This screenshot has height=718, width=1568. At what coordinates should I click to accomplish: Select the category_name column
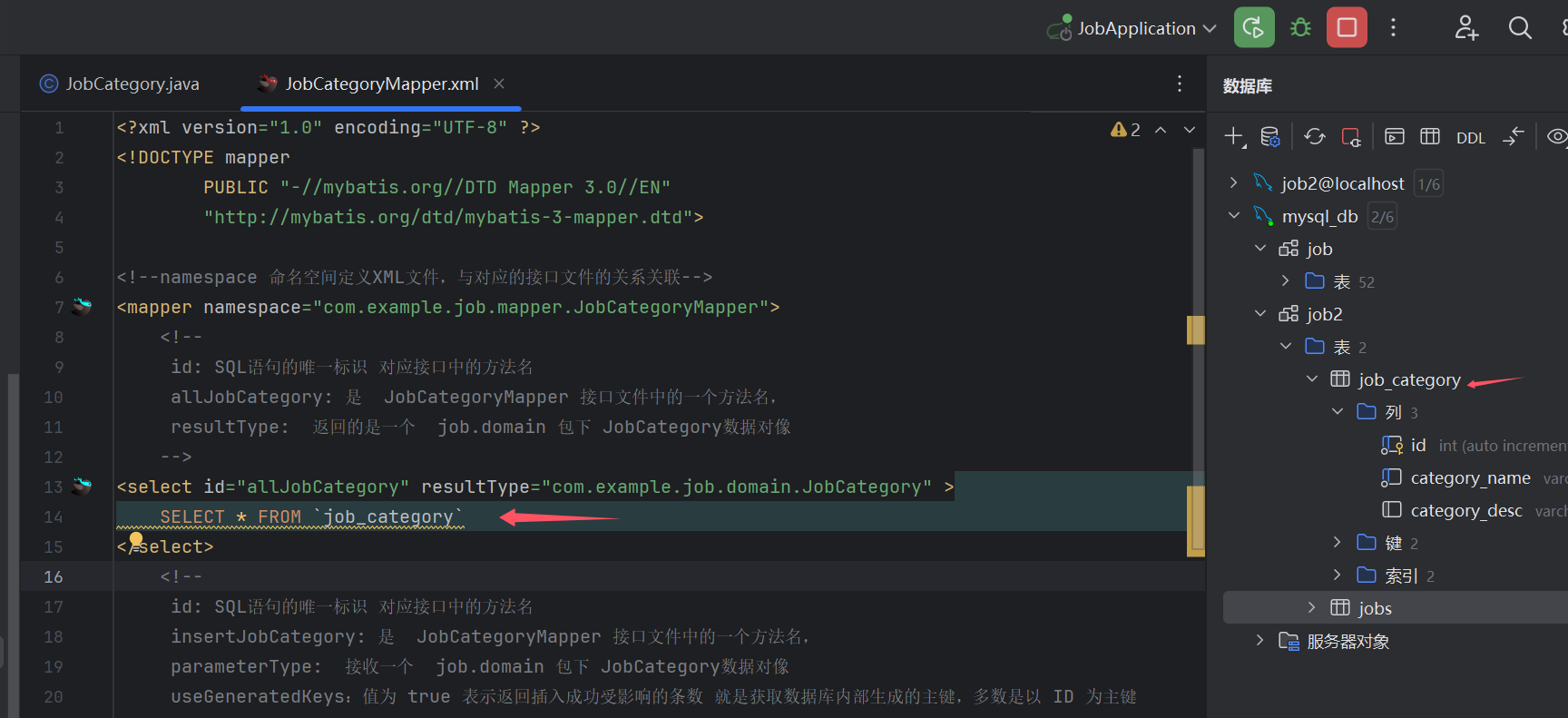1469,477
